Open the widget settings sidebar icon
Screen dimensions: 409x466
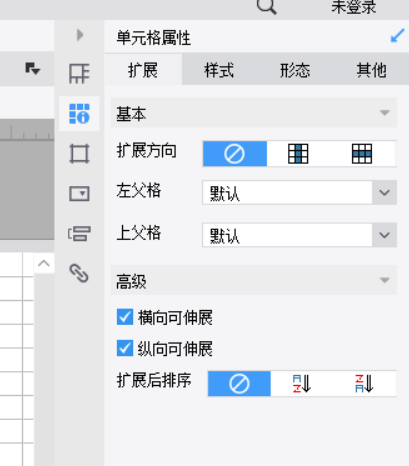pos(79,194)
